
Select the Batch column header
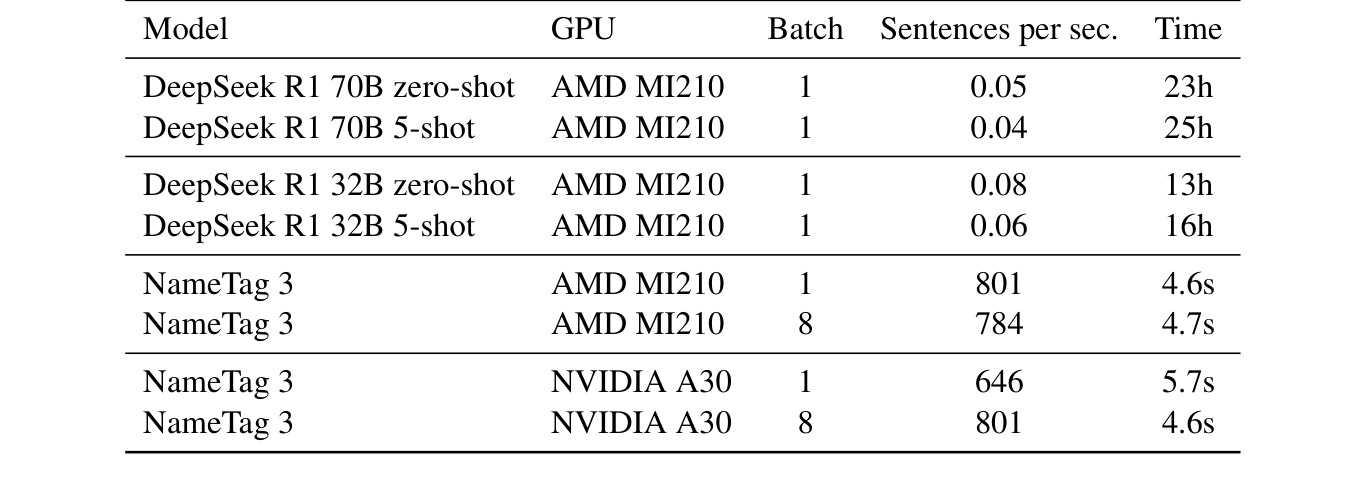(x=805, y=29)
